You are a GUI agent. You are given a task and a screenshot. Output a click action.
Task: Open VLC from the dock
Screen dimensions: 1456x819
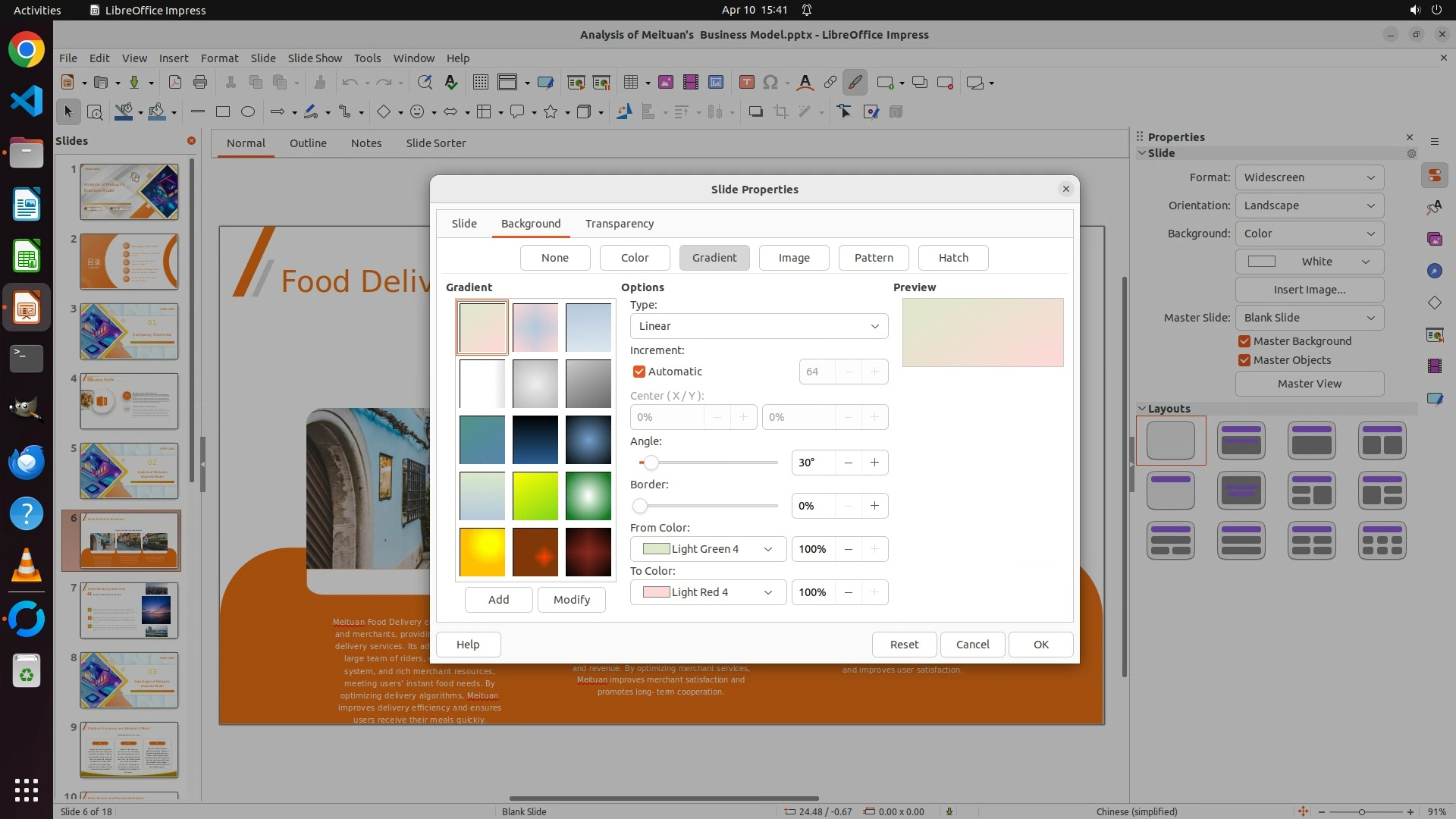click(x=27, y=566)
